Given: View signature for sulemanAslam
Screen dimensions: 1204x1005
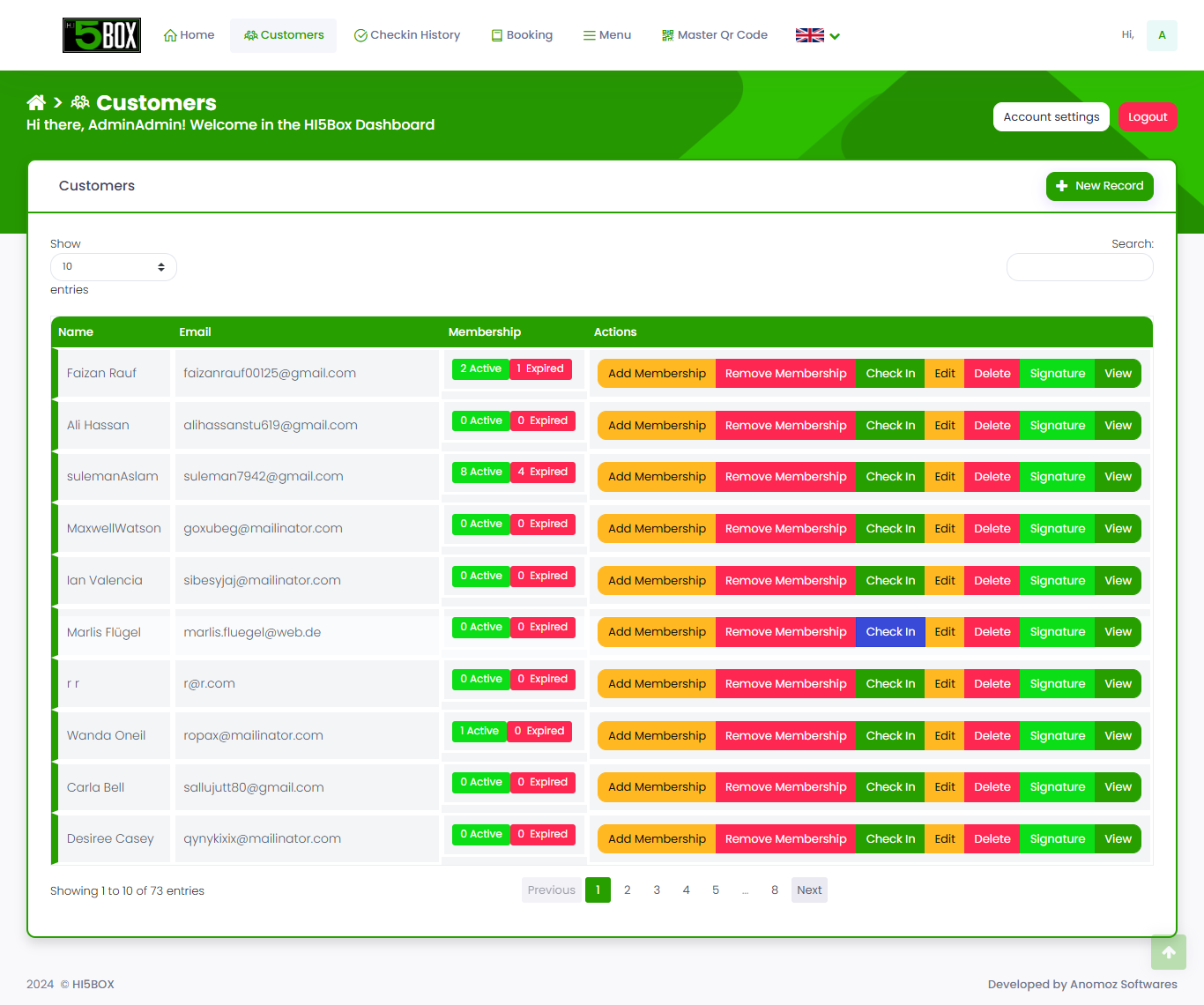Looking at the screenshot, I should click(x=1057, y=477).
